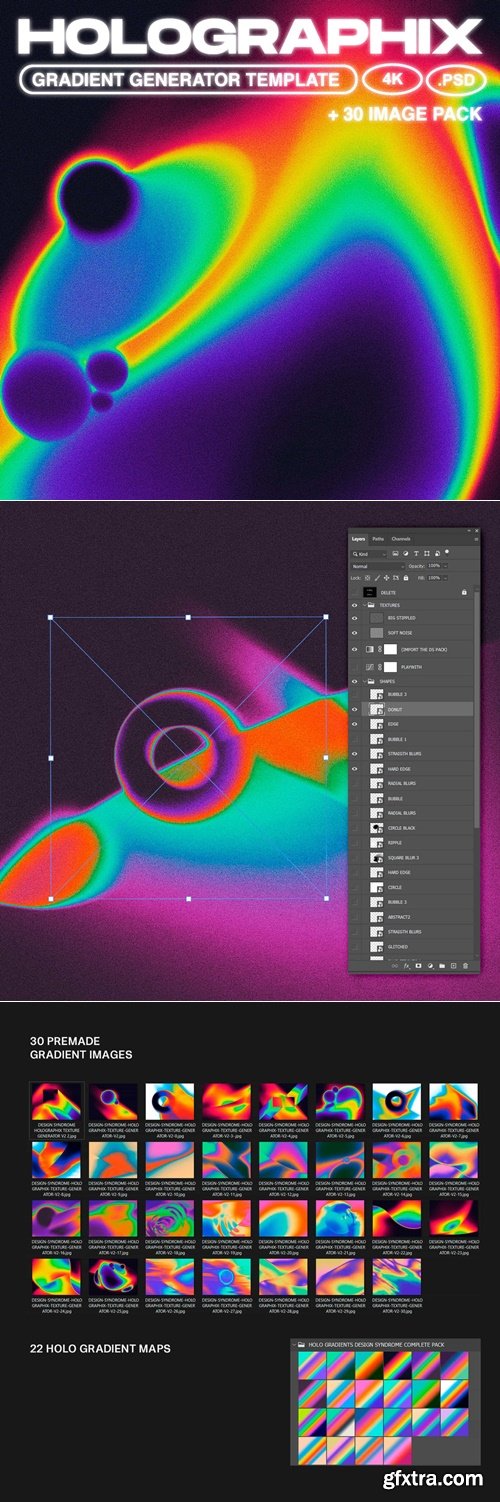Image resolution: width=500 pixels, height=1502 pixels.
Task: Click the lock image pixels brush icon
Action: 377,578
